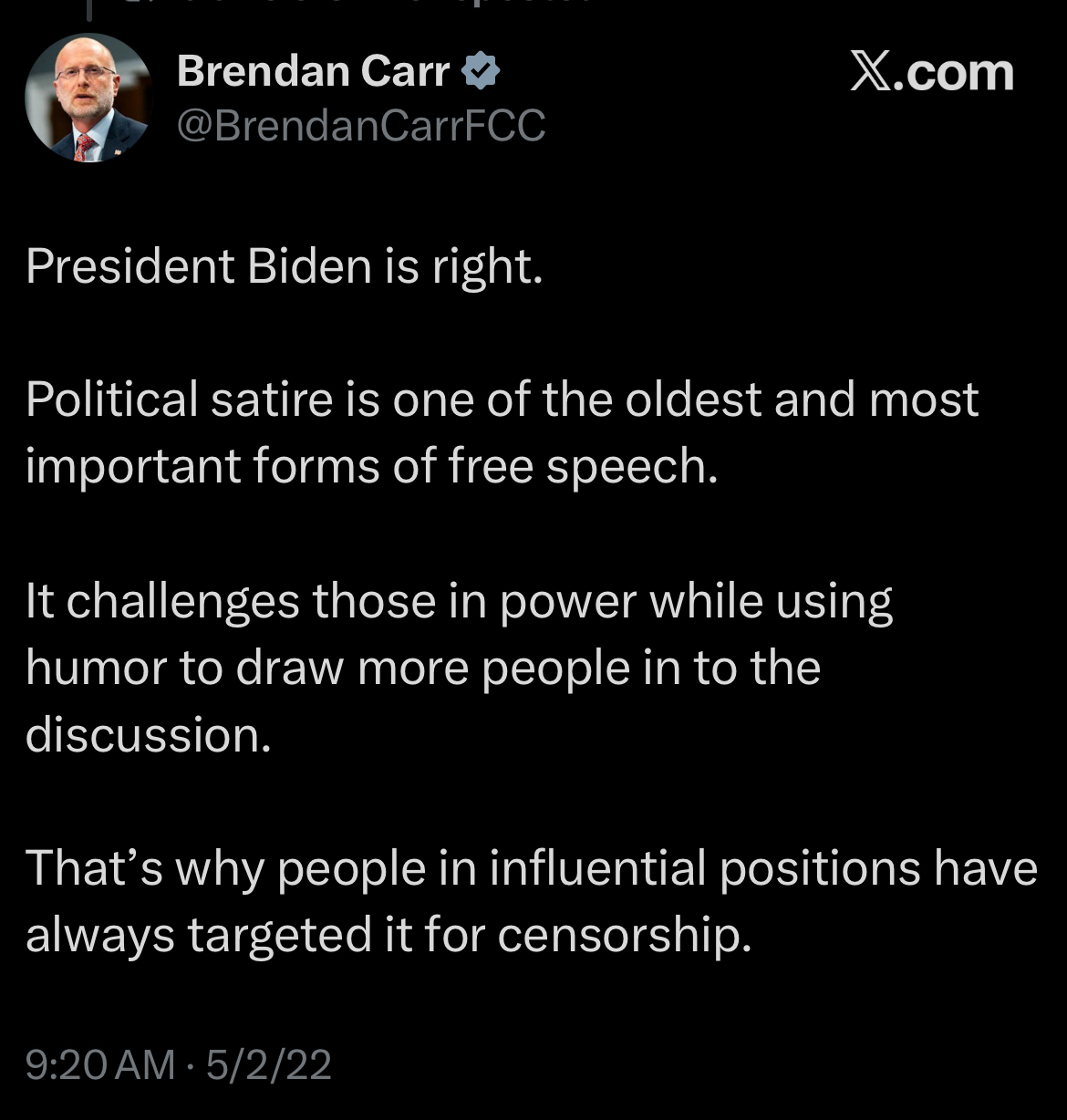This screenshot has width=1067, height=1120.
Task: Open the 9:20 AM timestamp
Action: click(100, 1064)
